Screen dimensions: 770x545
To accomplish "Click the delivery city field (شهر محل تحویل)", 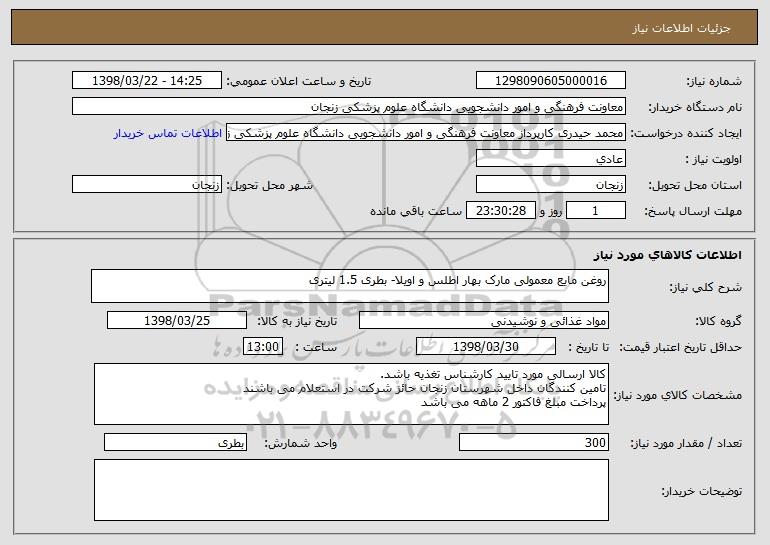I will click(147, 185).
